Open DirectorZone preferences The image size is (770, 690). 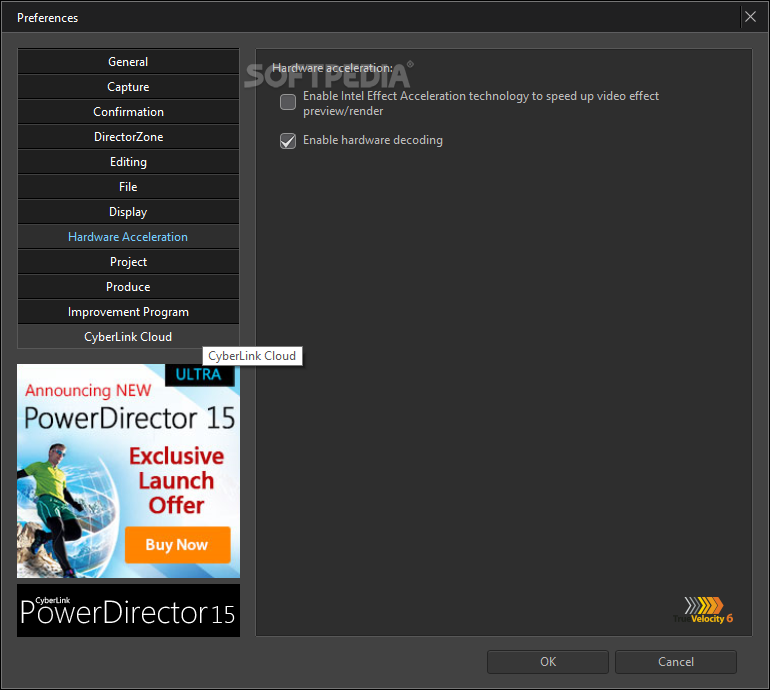coord(128,137)
